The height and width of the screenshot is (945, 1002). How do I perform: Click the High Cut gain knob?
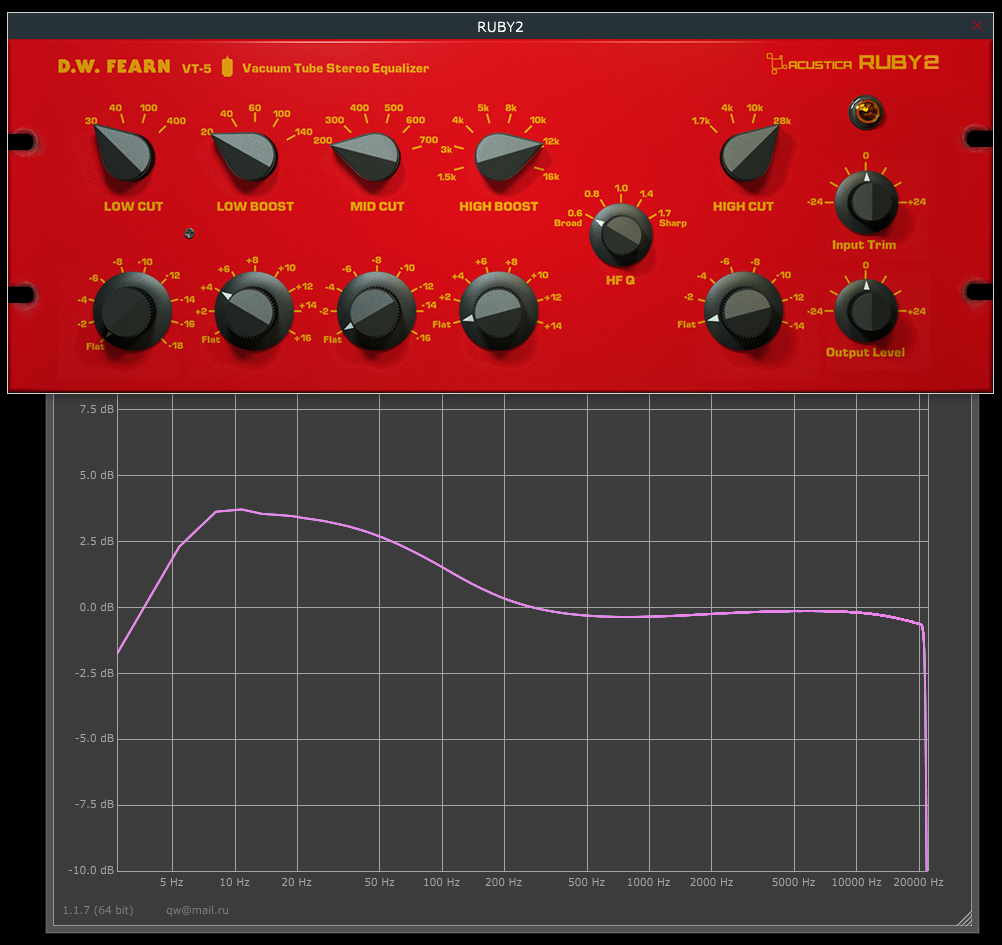point(743,311)
